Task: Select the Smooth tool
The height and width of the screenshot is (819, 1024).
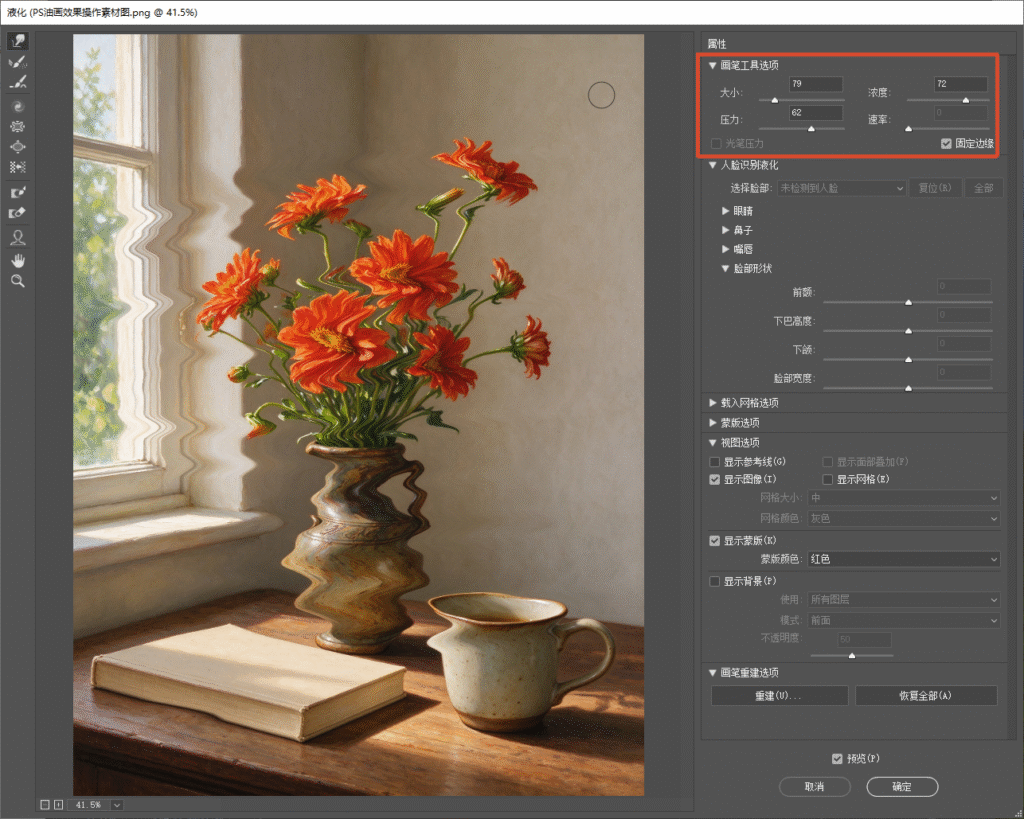Action: [18, 82]
